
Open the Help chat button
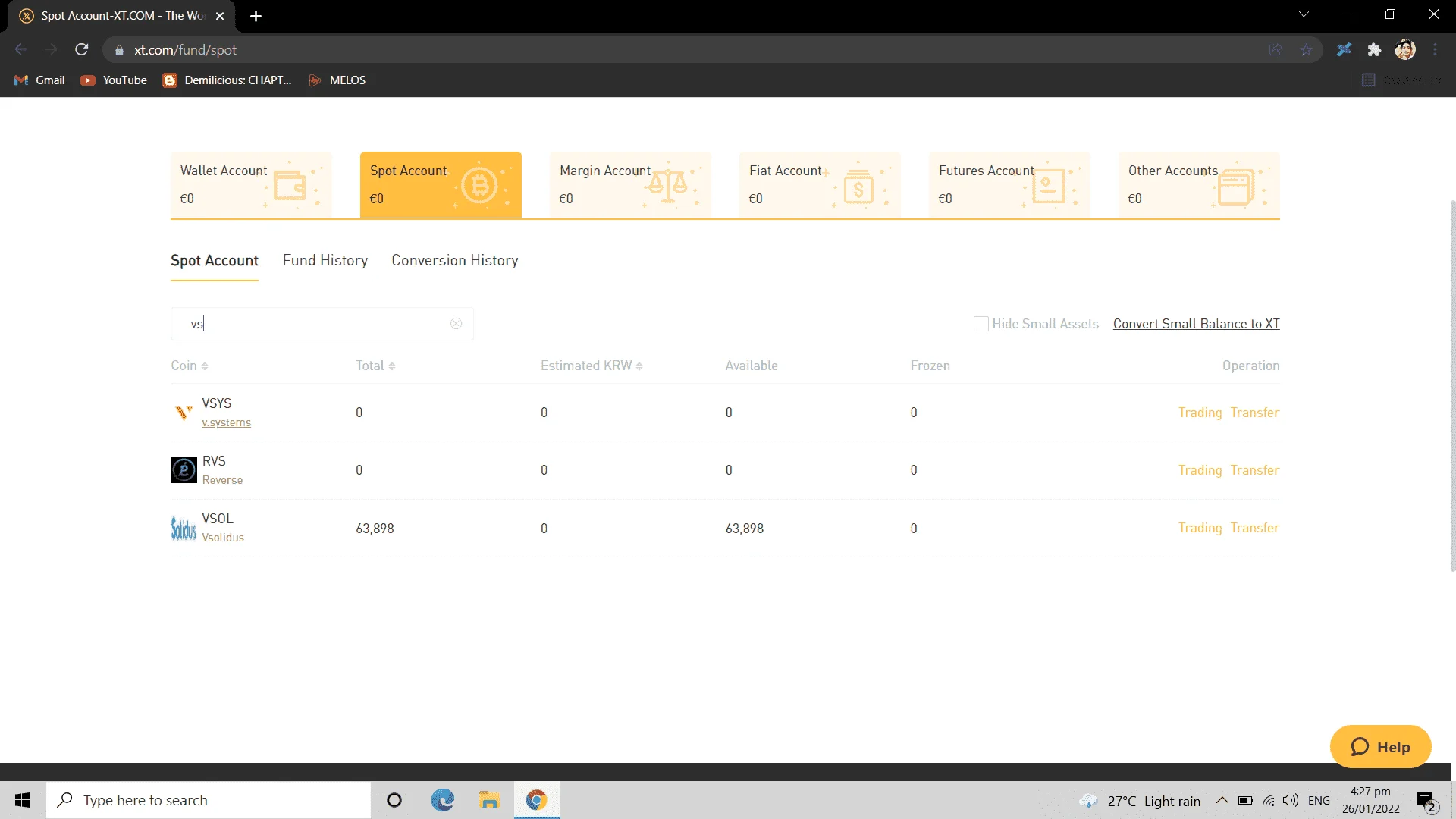(x=1380, y=747)
